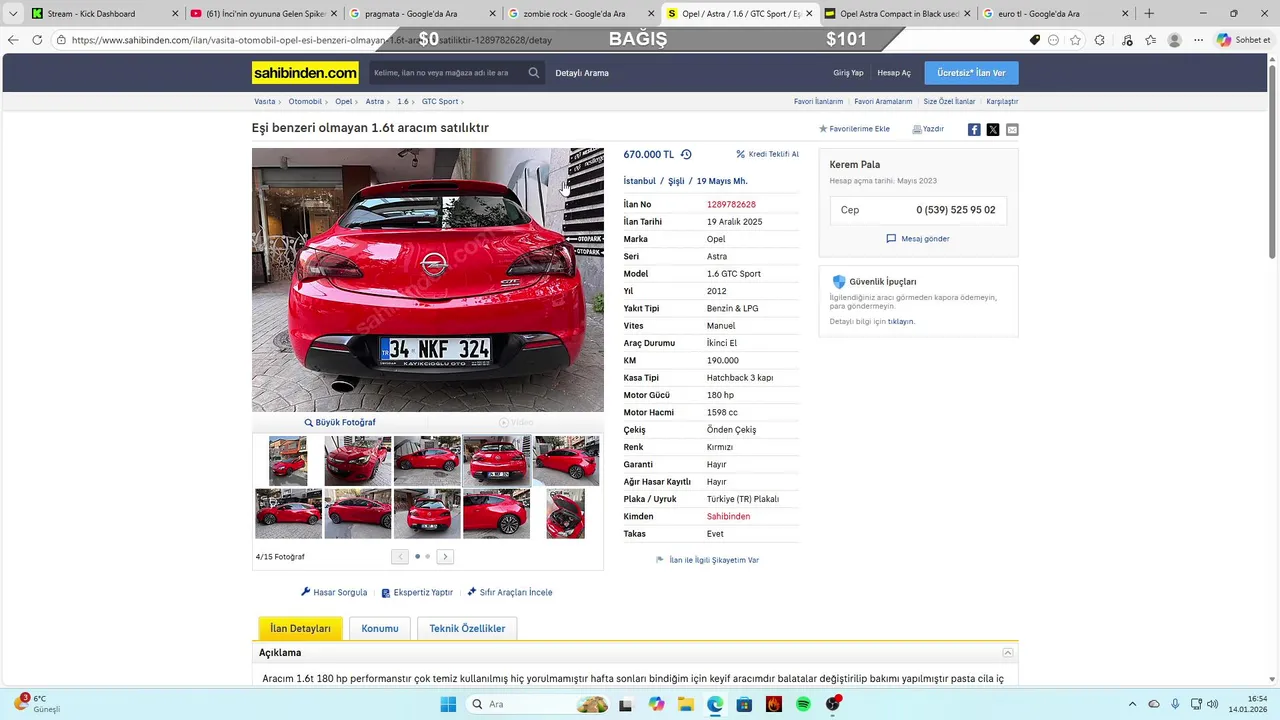Share the listing by email icon
The image size is (1280, 720).
coord(1012,129)
